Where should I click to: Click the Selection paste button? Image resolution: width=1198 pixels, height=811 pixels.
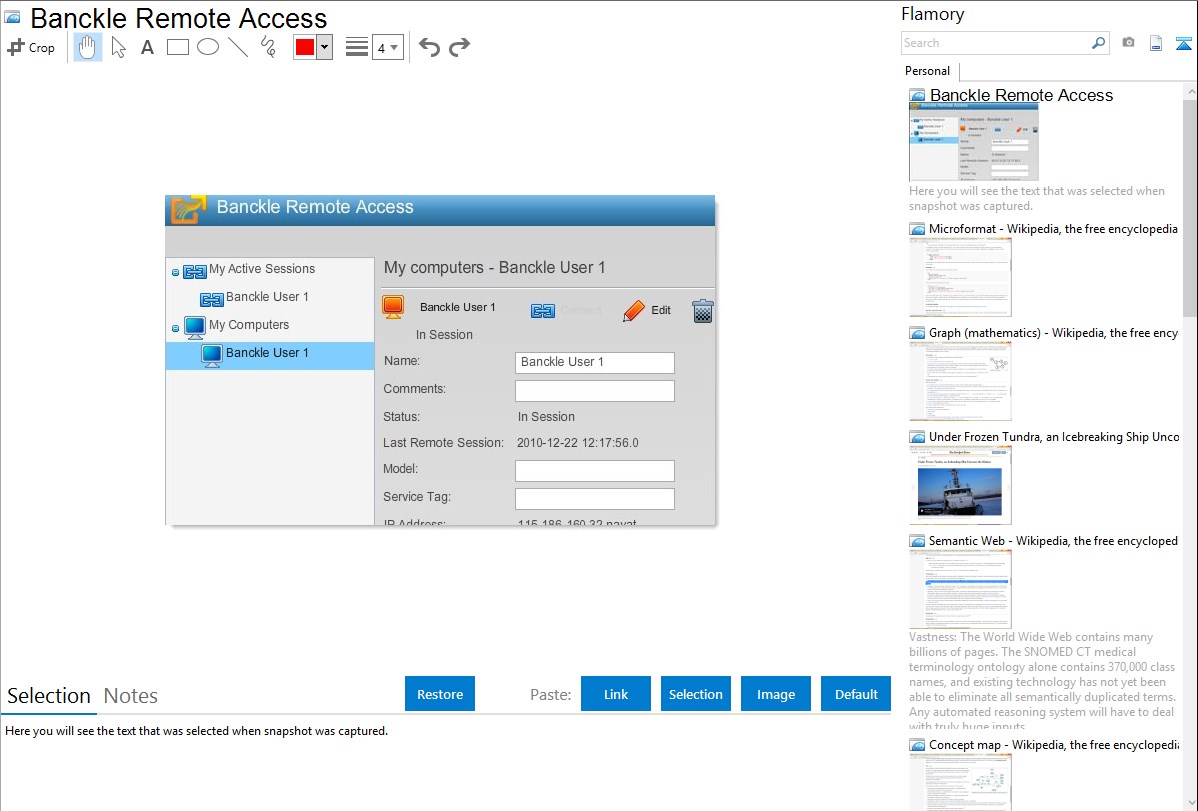[696, 694]
